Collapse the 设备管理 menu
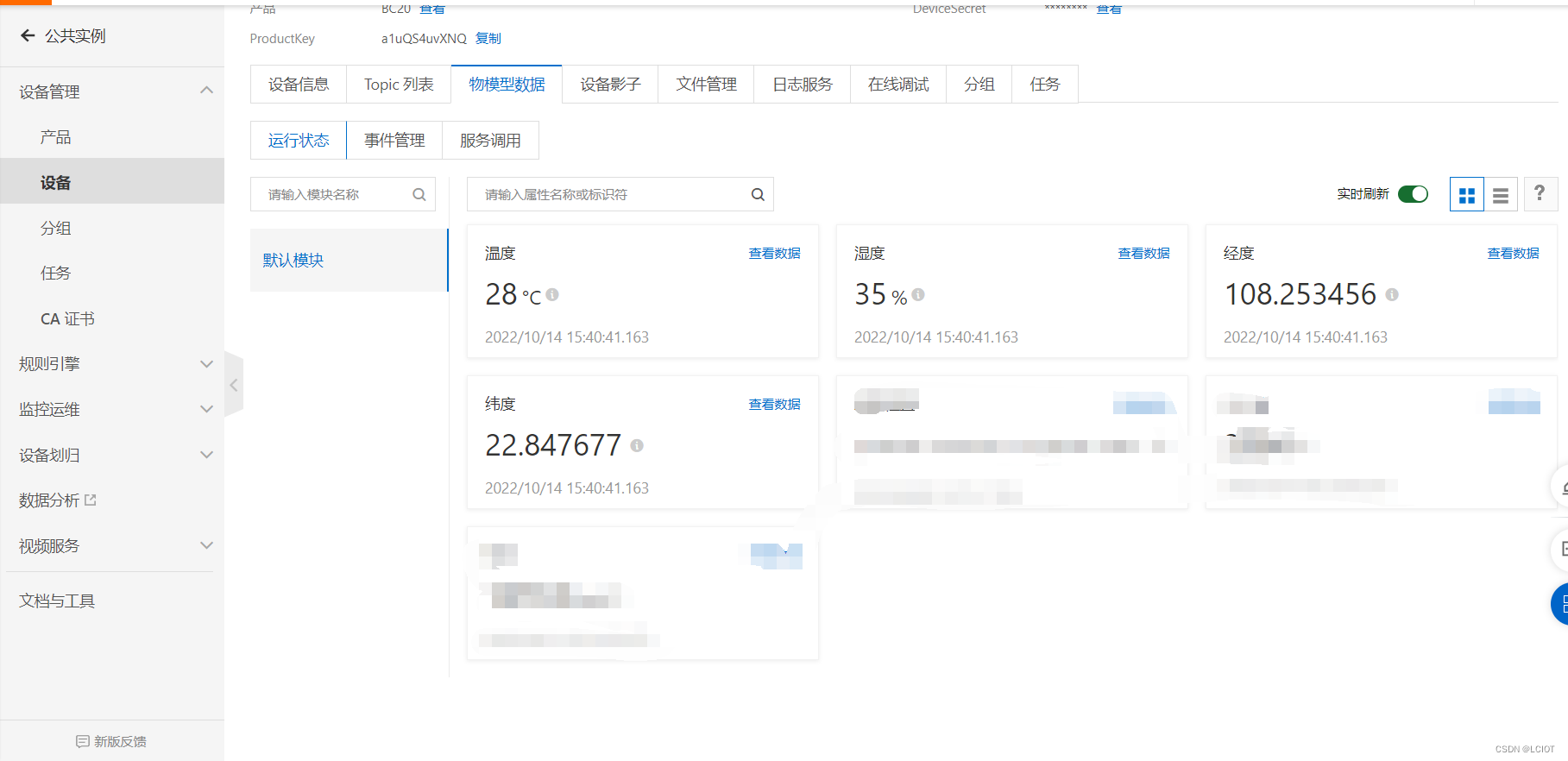Viewport: 1568px width, 761px height. pos(206,91)
